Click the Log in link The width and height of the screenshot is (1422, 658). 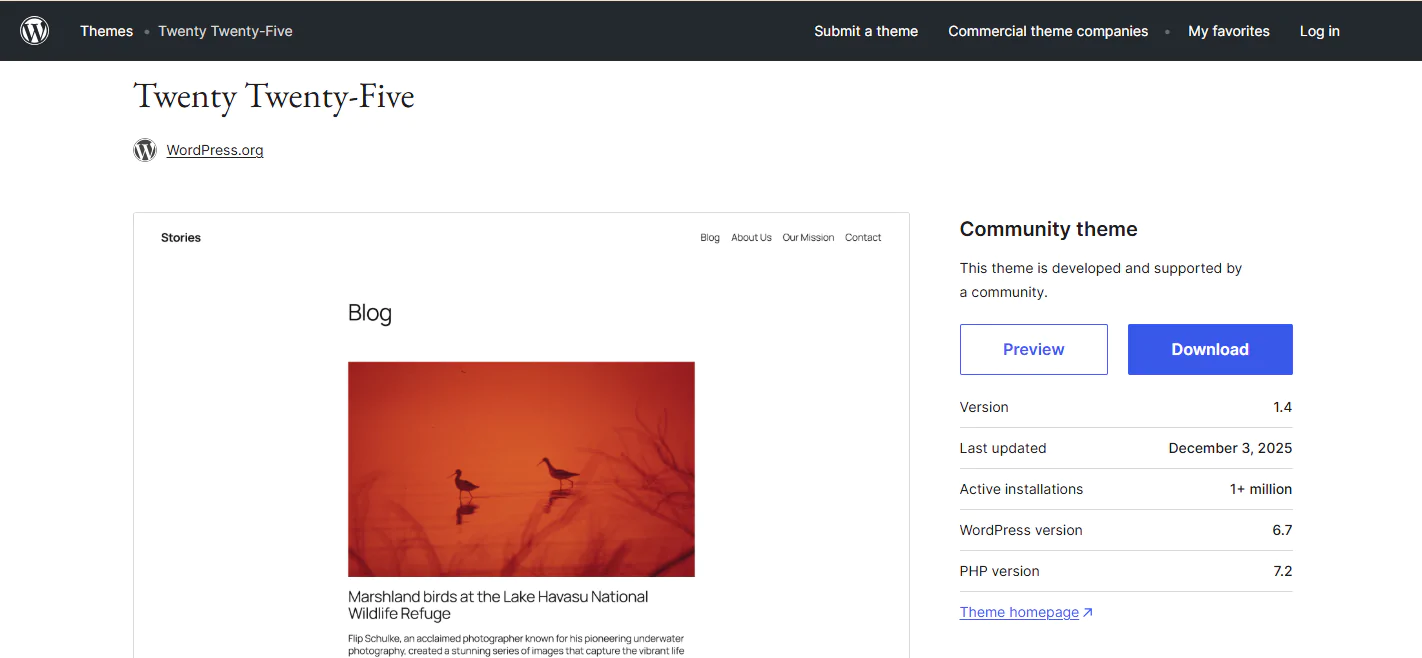point(1319,31)
